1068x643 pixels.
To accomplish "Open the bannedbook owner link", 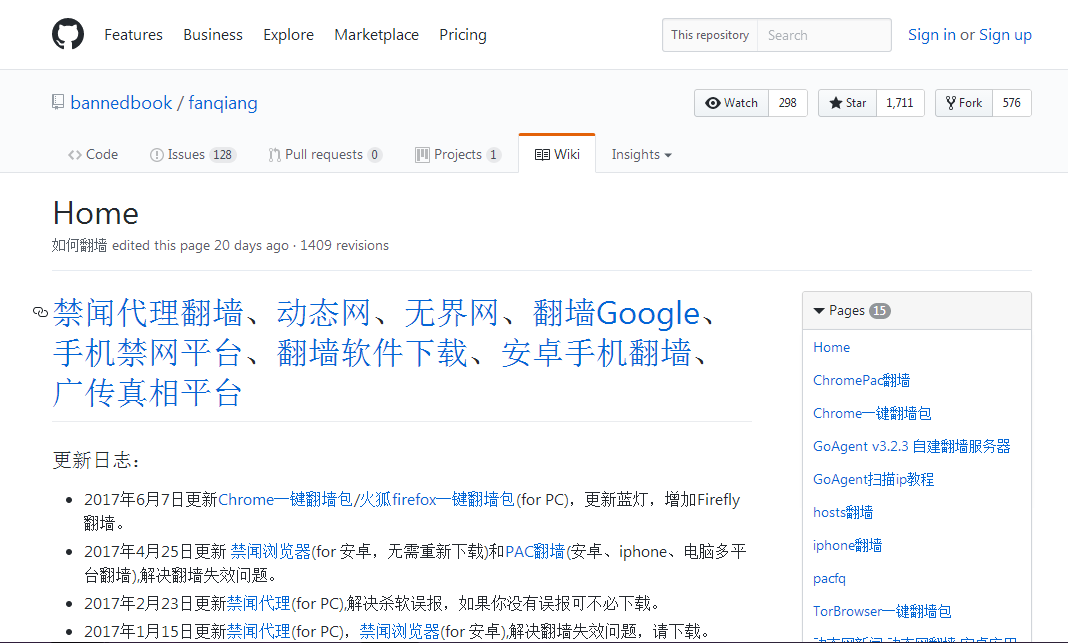I will point(121,103).
